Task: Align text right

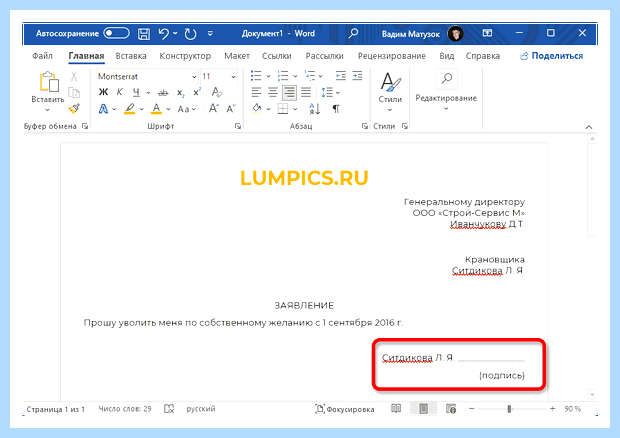Action: (x=289, y=93)
